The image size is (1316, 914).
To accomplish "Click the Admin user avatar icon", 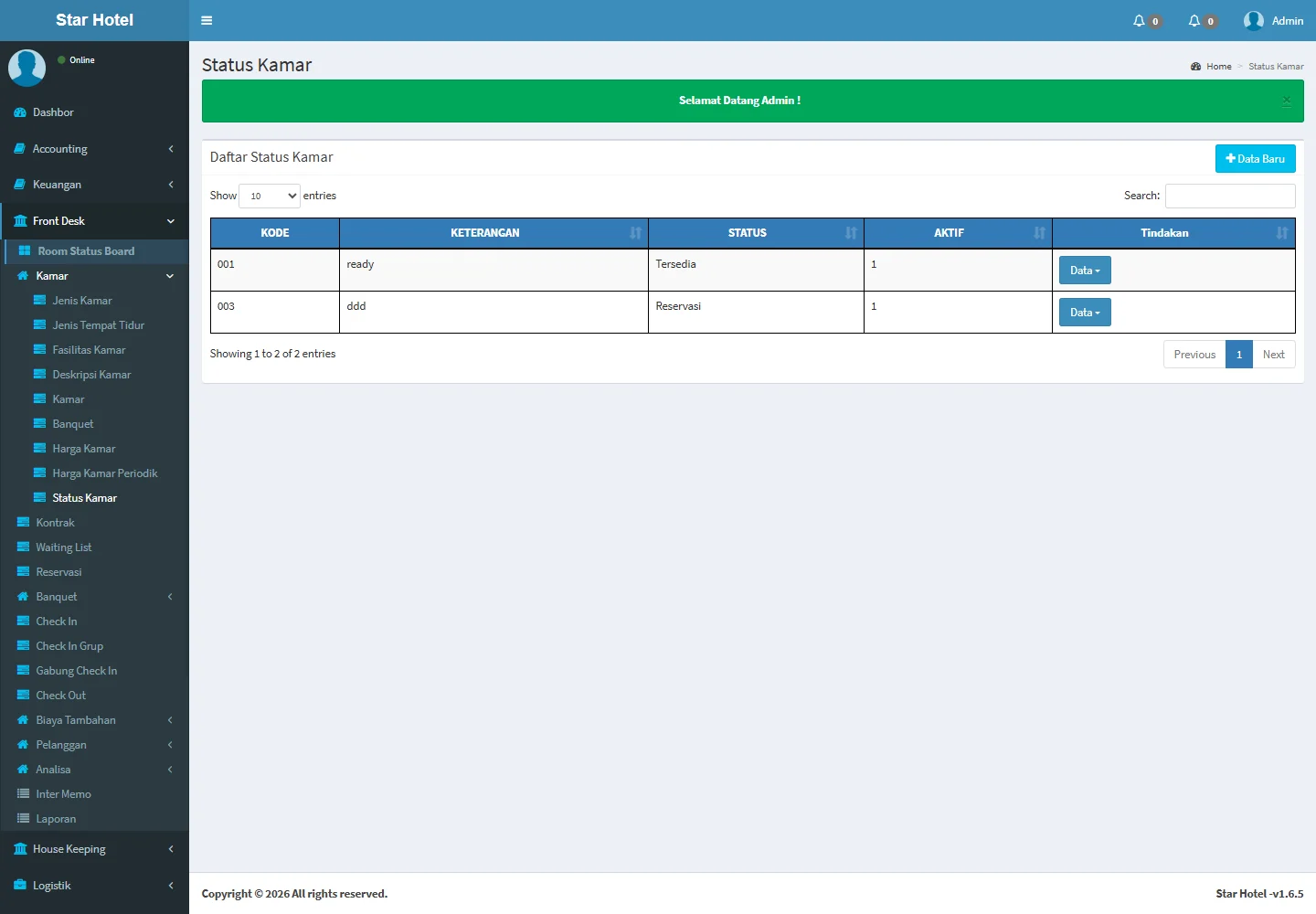I will coord(1253,21).
